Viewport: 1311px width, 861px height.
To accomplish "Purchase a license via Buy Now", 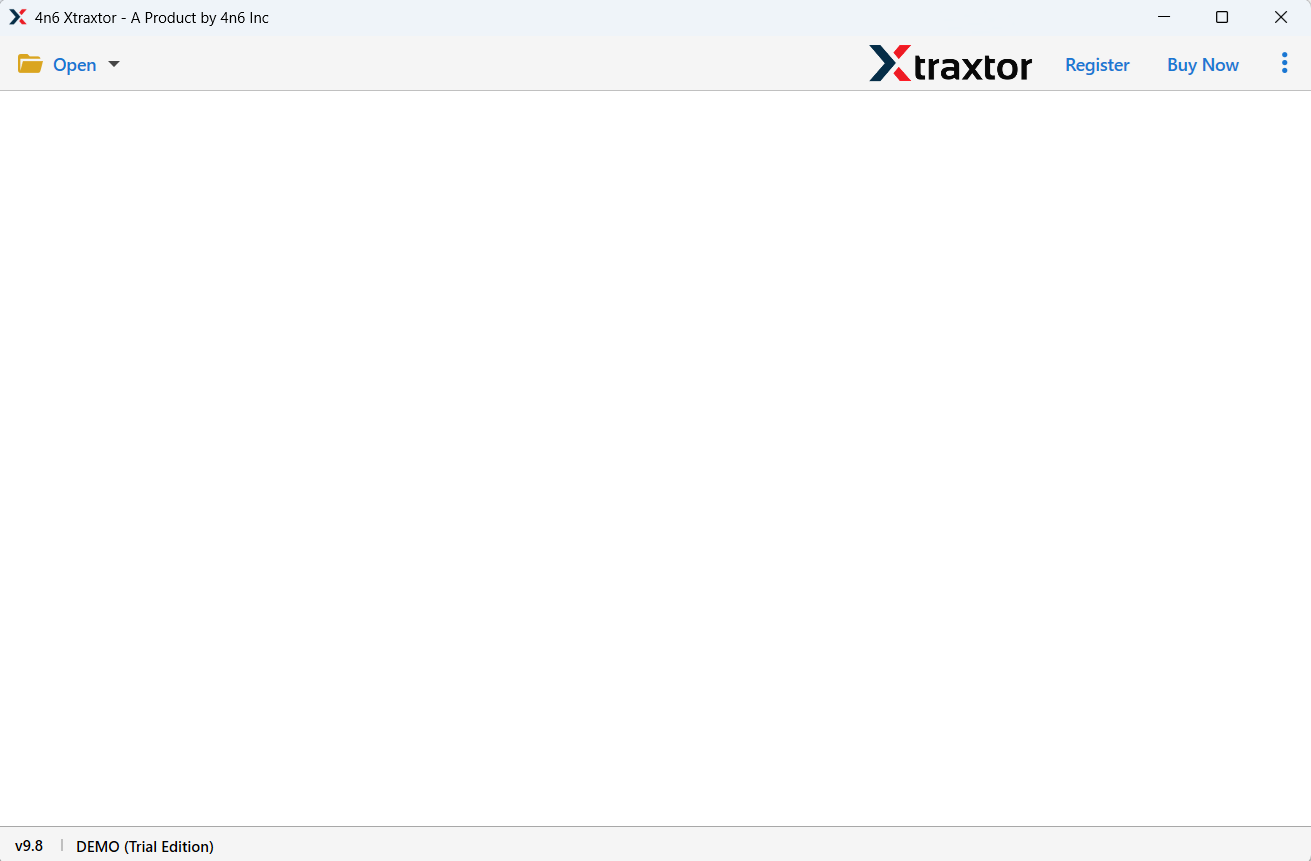I will point(1202,64).
